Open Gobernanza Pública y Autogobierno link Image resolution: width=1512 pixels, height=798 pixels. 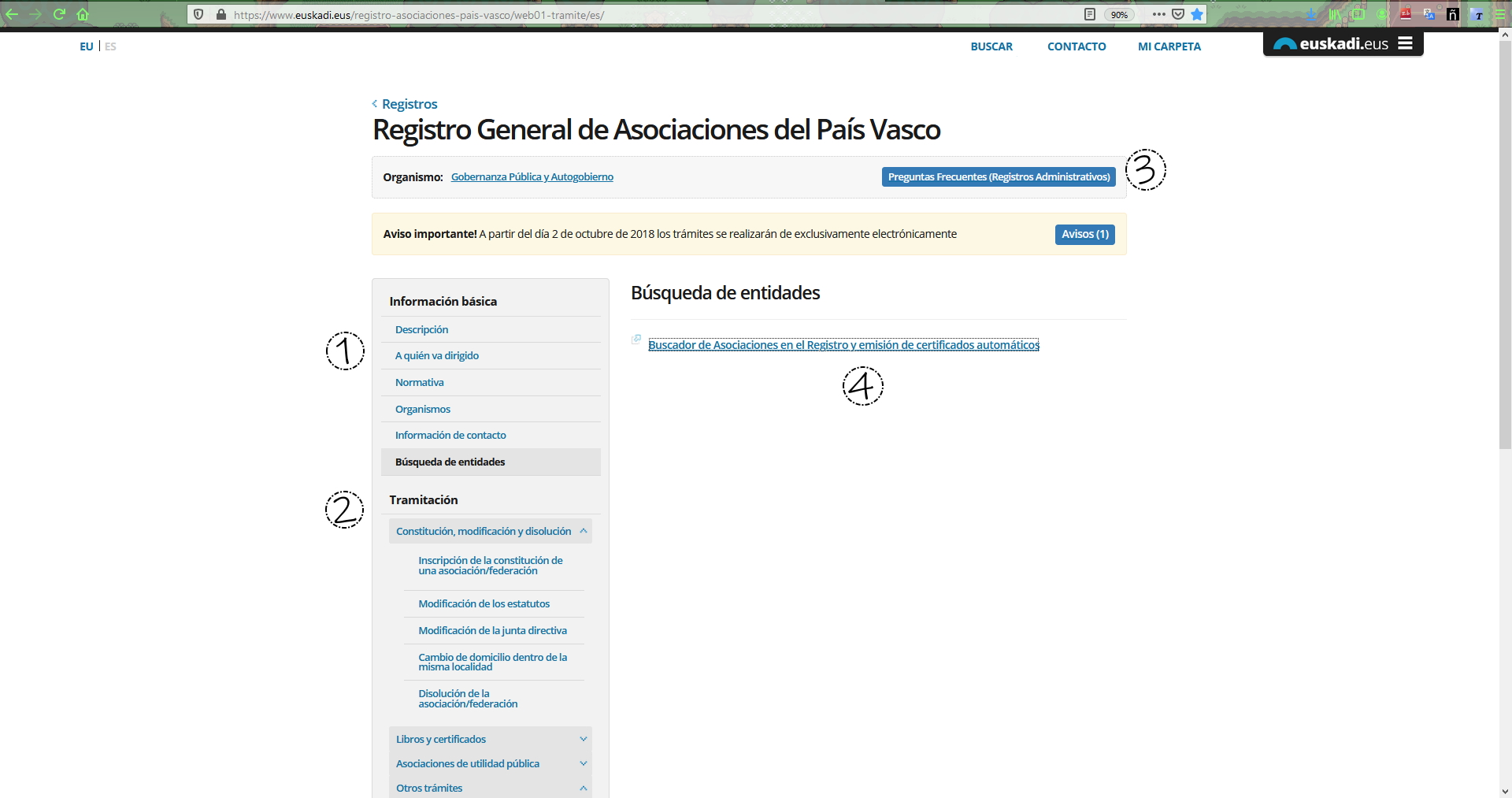tap(532, 176)
